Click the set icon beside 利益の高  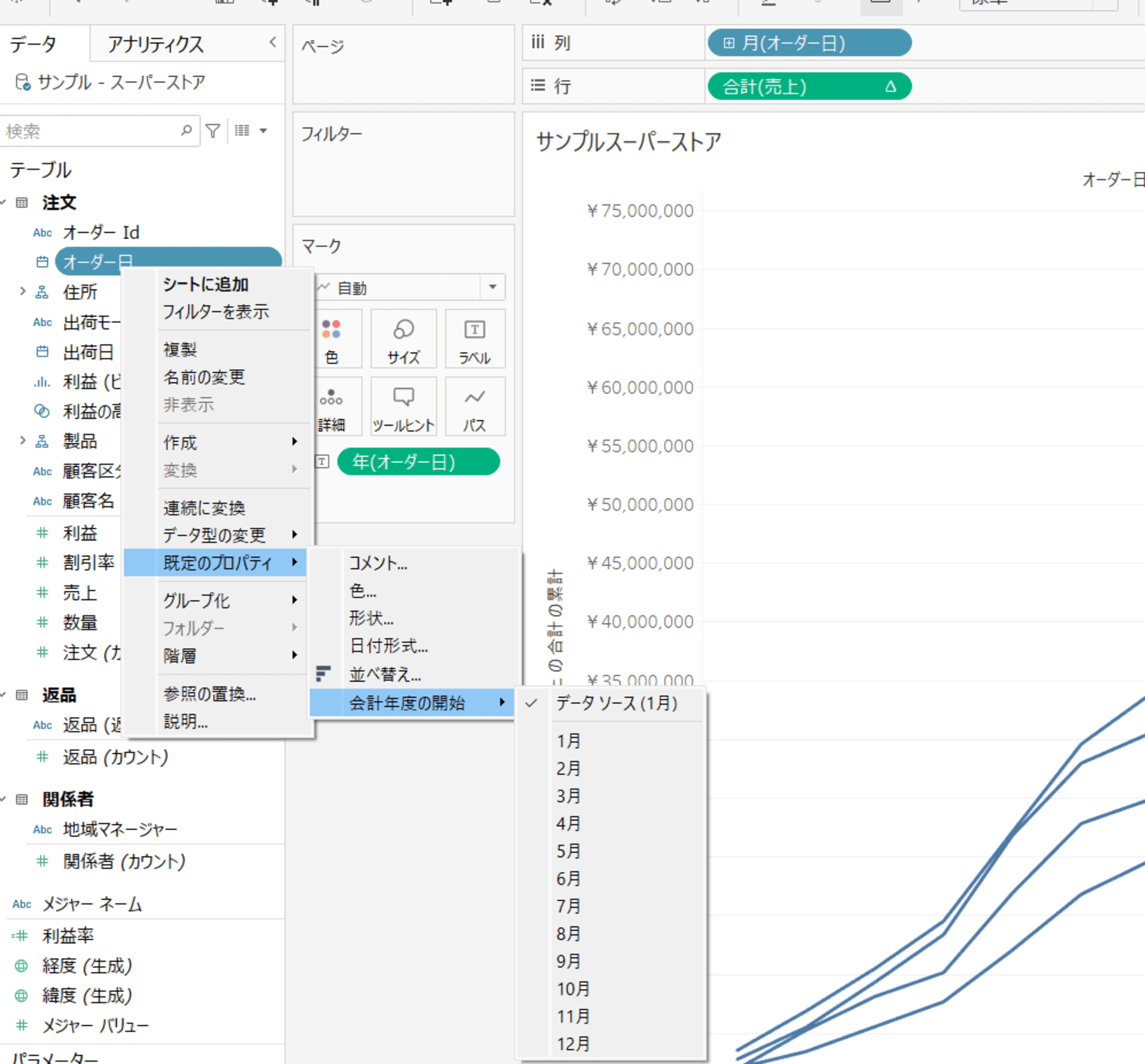[x=42, y=411]
